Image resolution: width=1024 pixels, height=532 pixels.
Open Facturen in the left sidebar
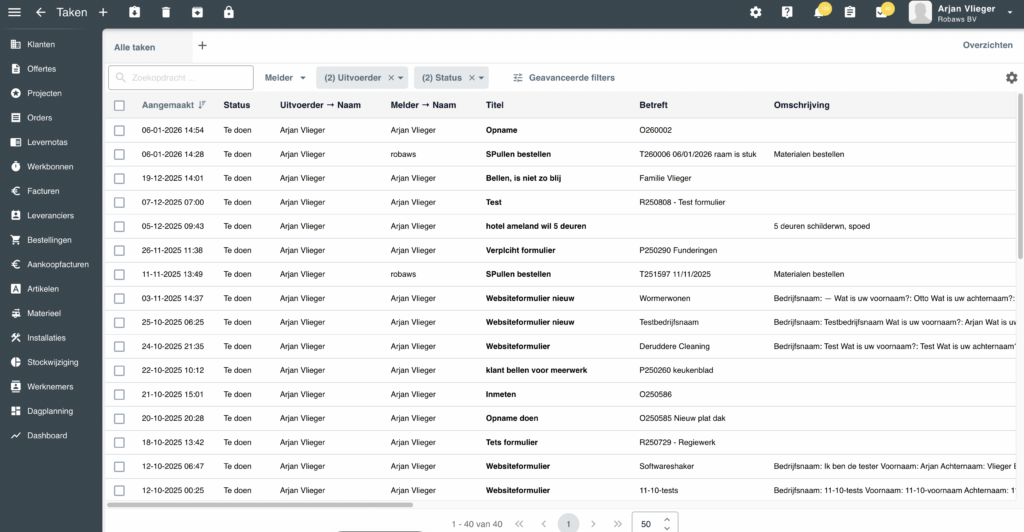pos(43,191)
